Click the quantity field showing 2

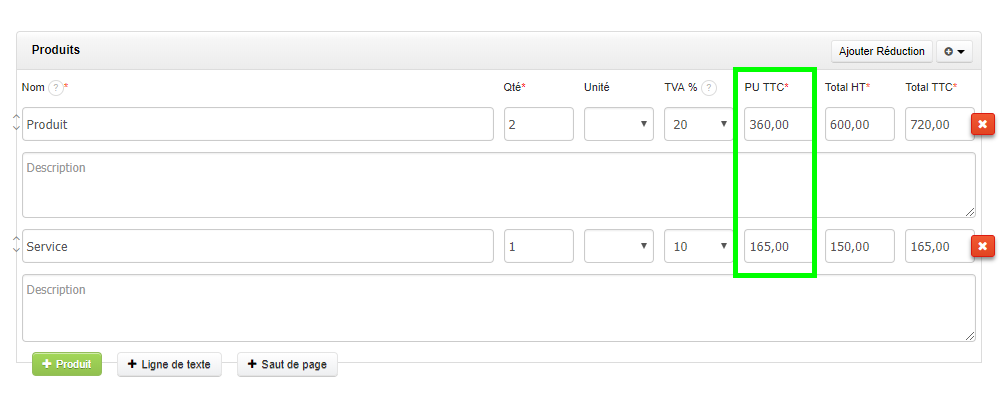coord(538,124)
